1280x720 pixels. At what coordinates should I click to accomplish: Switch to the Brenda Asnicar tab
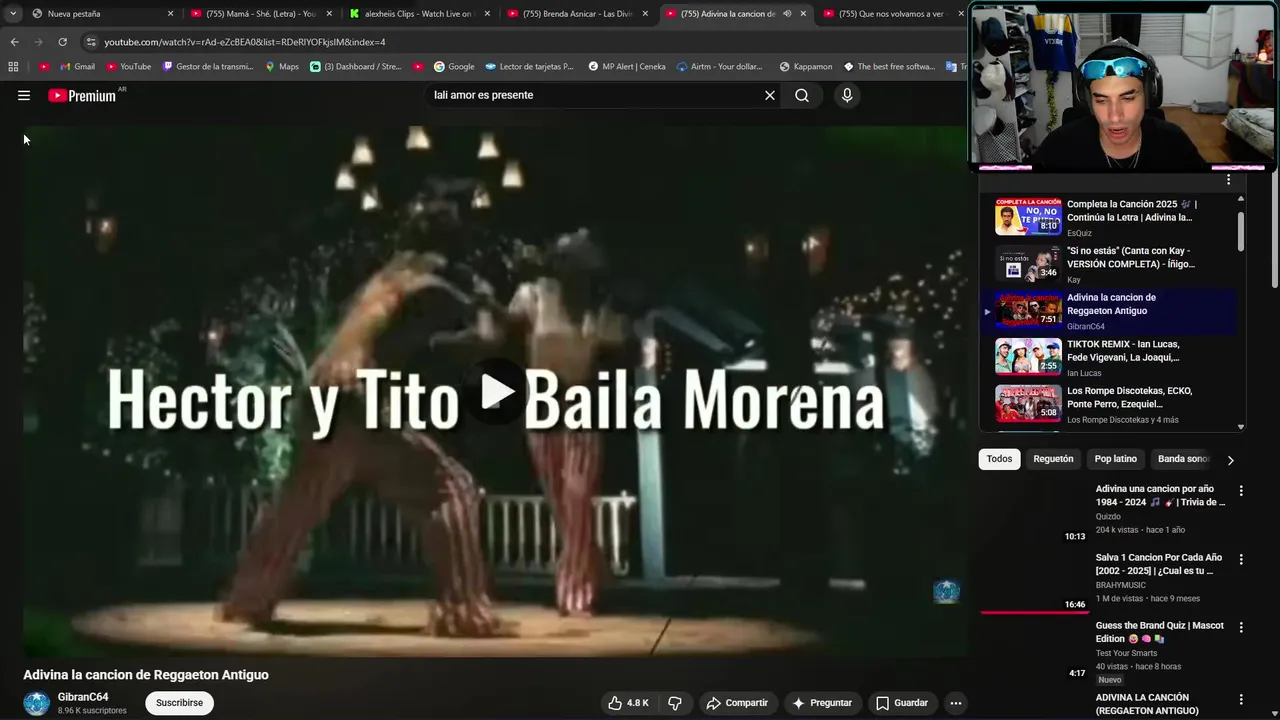pos(578,14)
